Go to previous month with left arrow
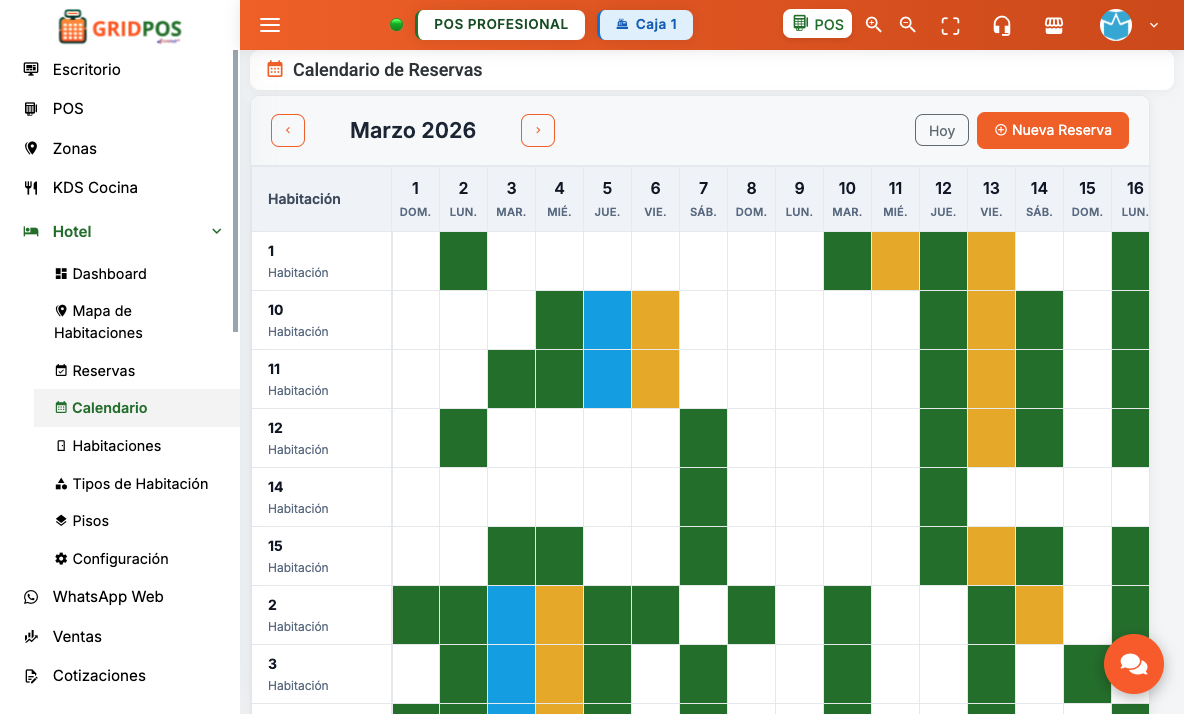 287,130
